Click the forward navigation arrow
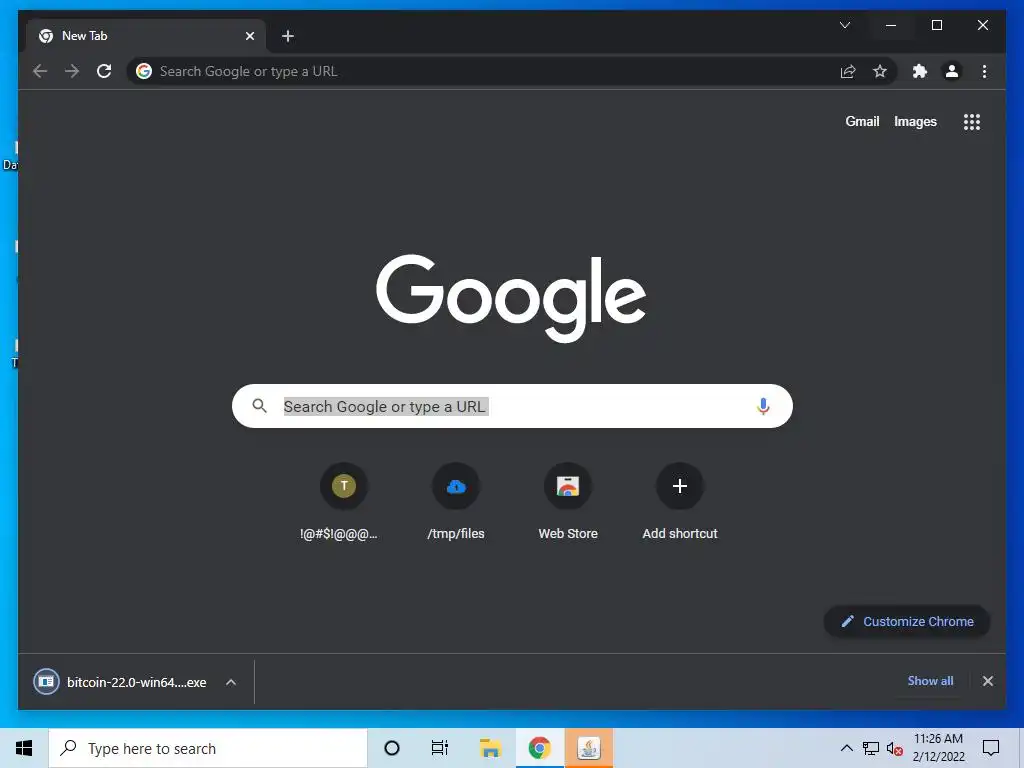 72,71
